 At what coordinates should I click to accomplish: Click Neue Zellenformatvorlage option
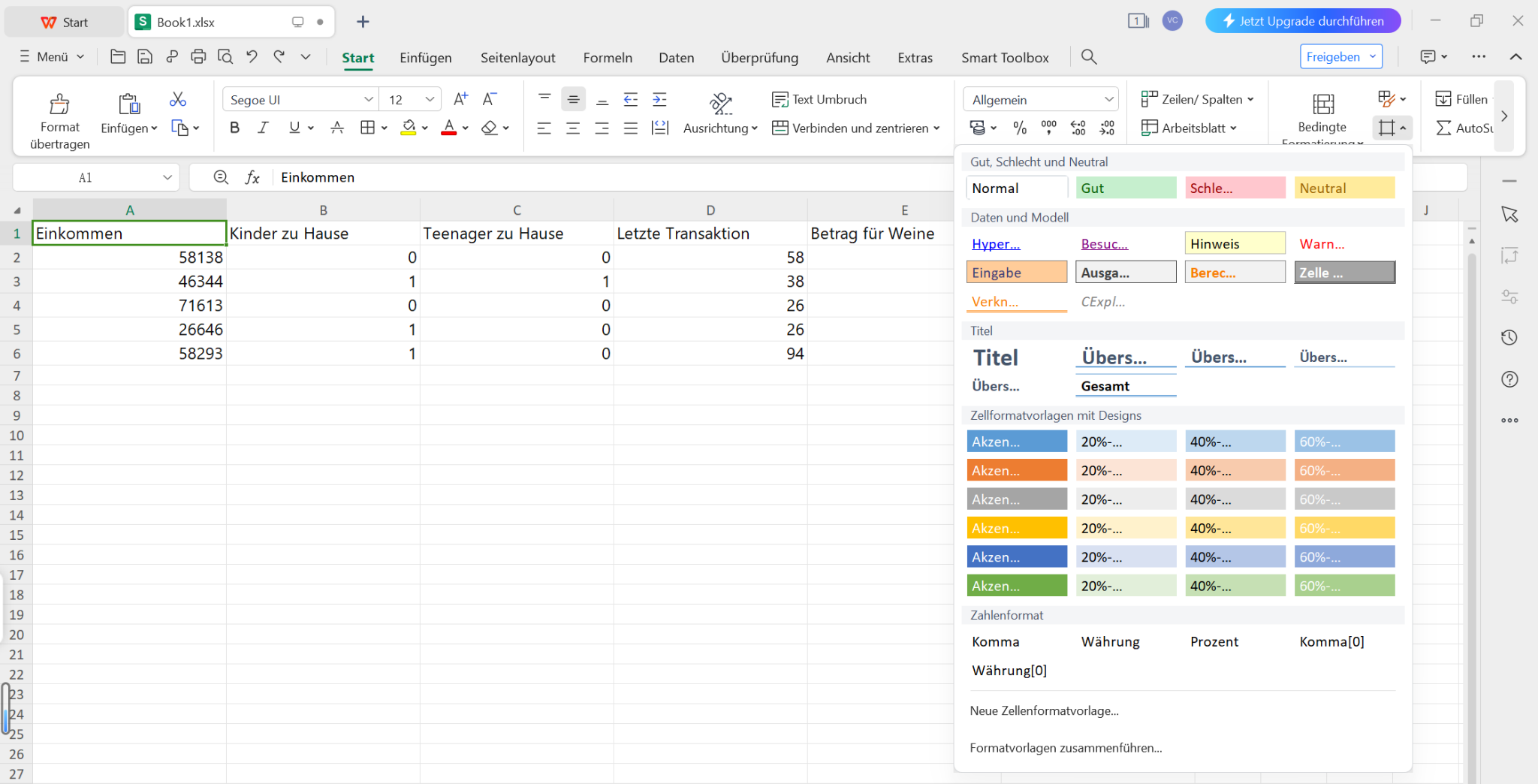click(x=1044, y=710)
